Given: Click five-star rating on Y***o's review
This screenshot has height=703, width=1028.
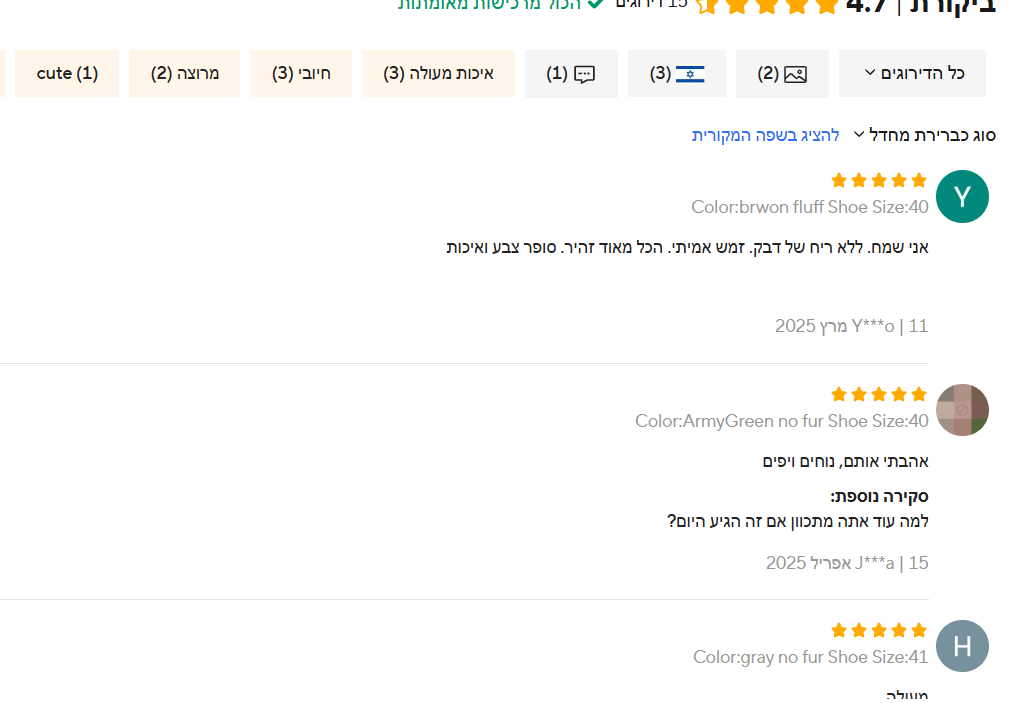Looking at the screenshot, I should pos(879,180).
